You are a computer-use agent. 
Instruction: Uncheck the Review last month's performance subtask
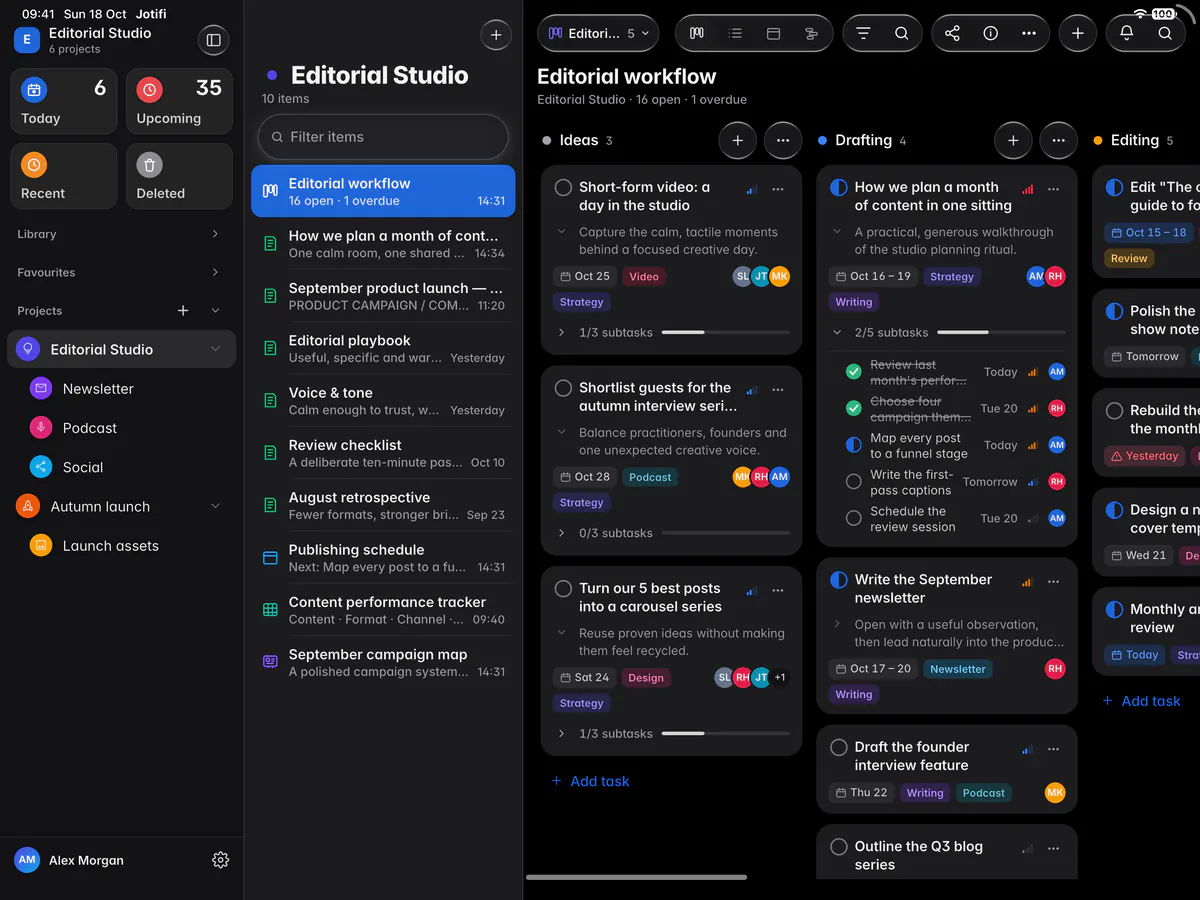853,372
